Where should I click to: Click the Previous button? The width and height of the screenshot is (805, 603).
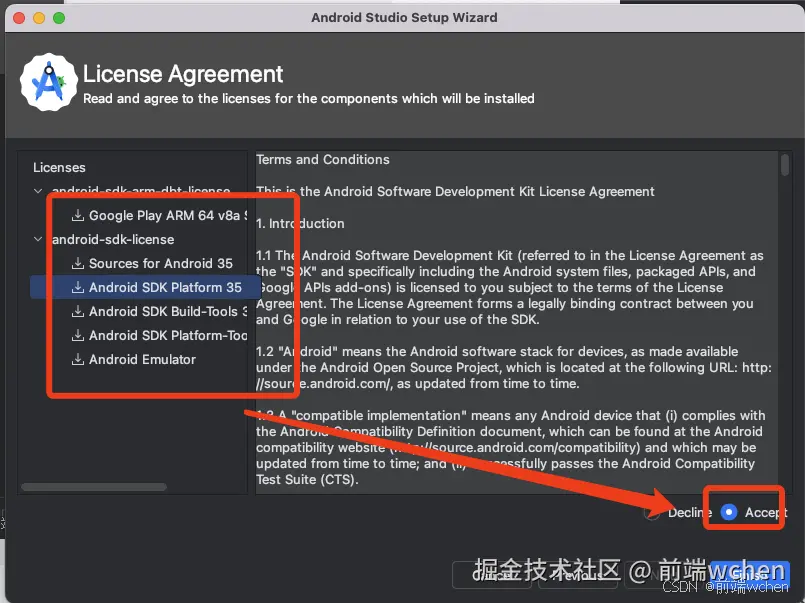coord(579,575)
